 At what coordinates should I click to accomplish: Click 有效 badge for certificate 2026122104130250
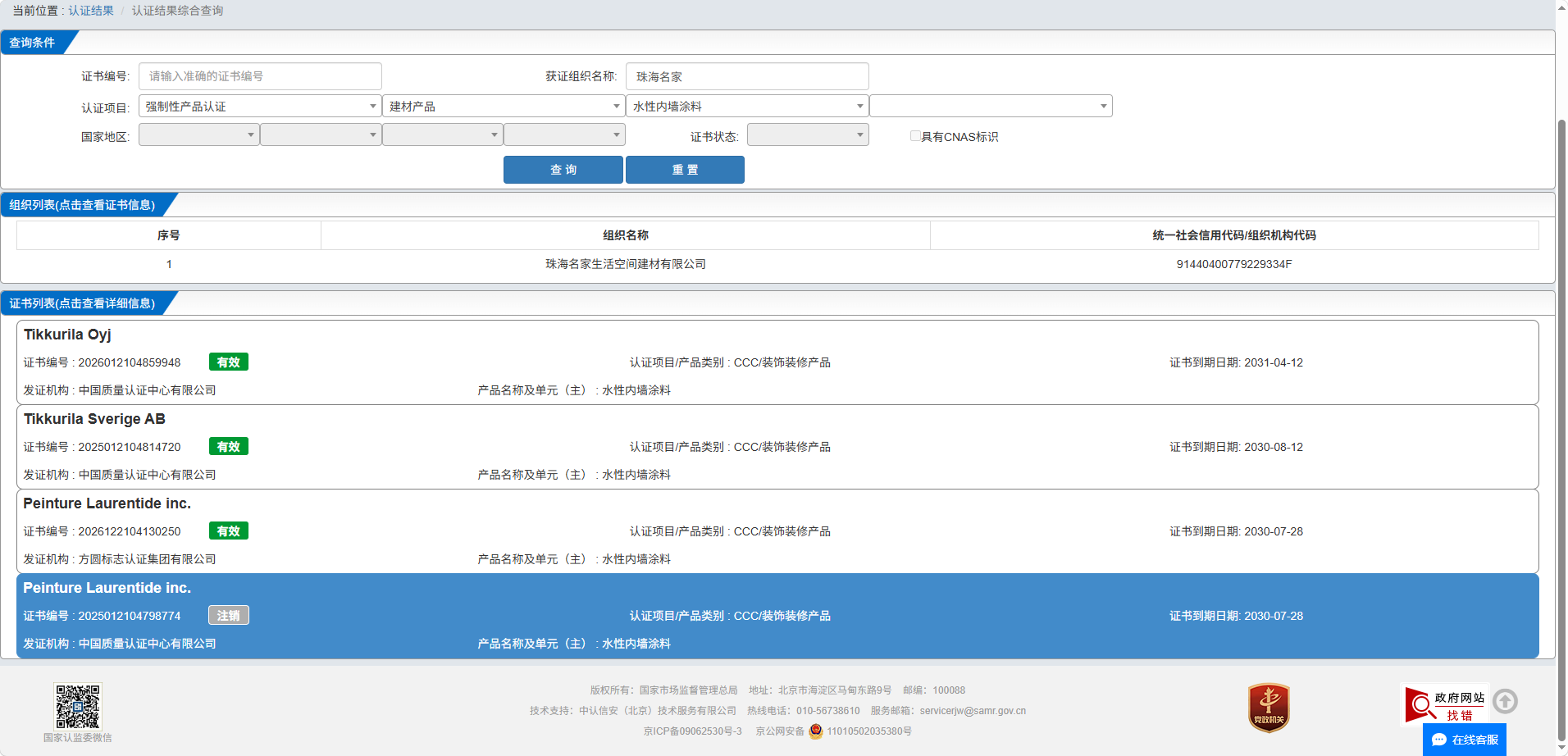[x=229, y=531]
